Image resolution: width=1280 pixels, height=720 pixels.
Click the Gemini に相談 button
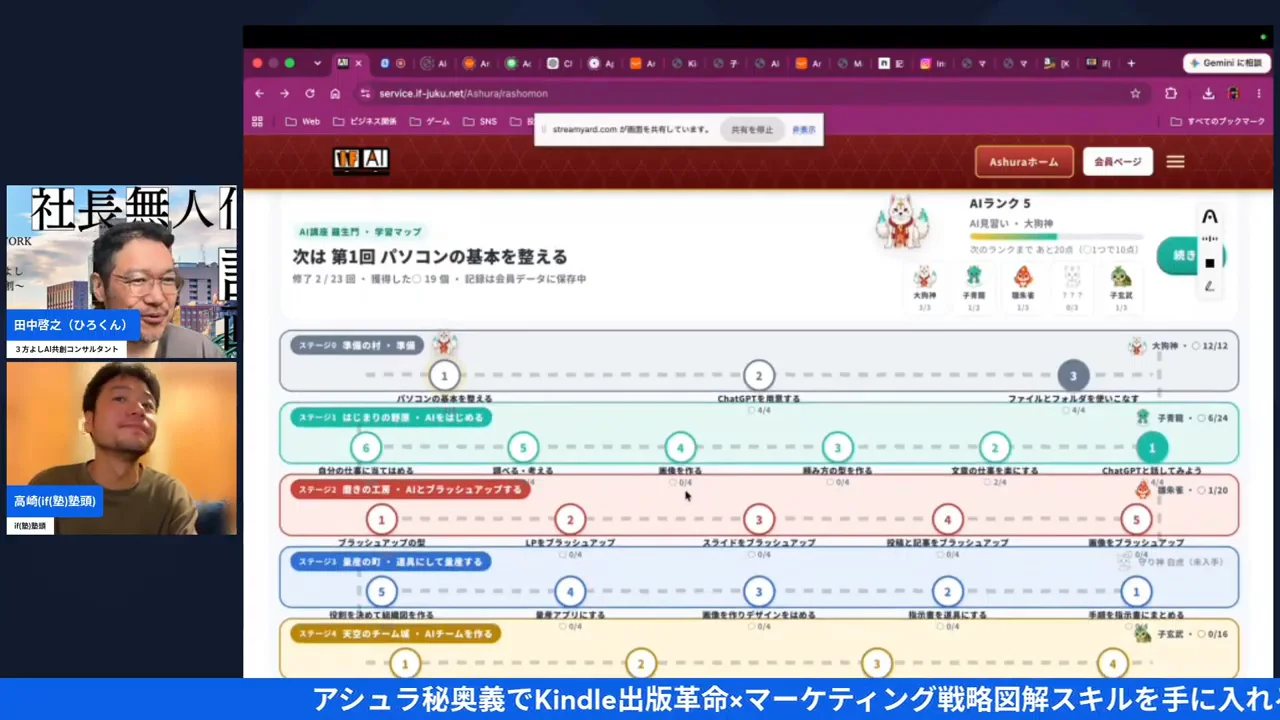[1227, 63]
